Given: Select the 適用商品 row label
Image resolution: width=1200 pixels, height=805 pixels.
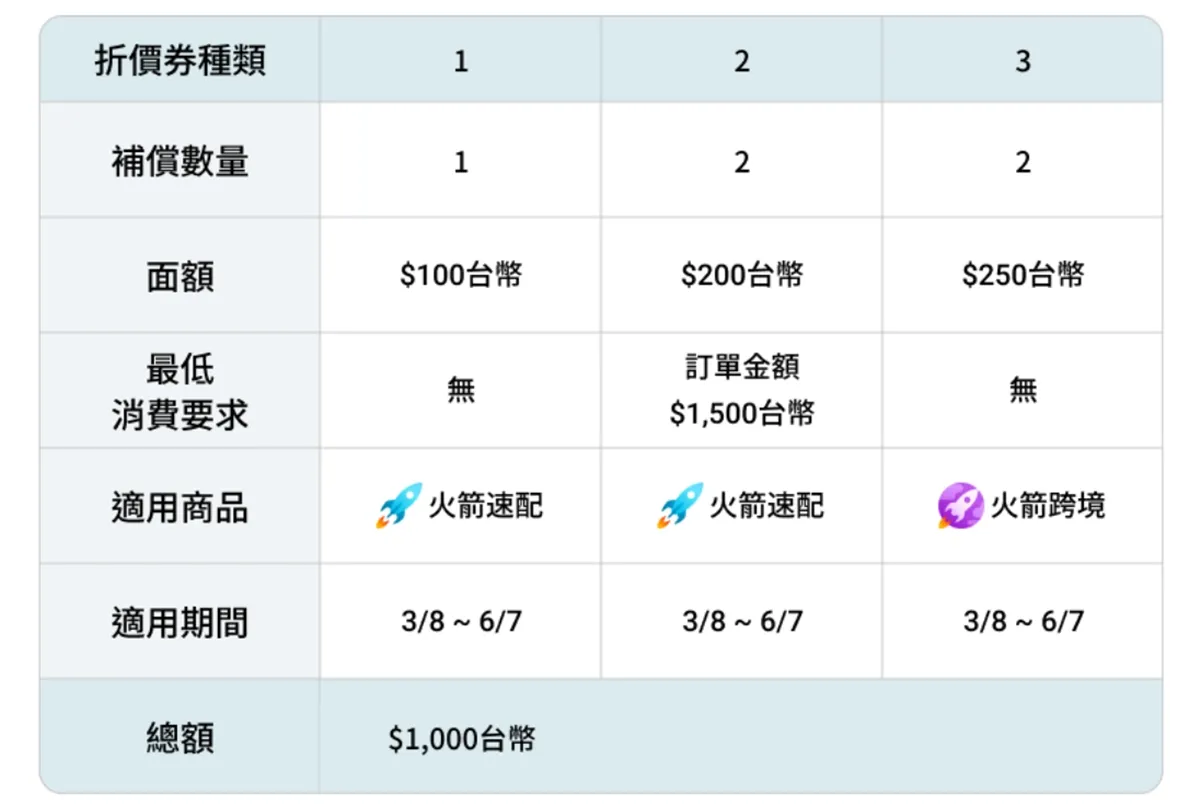Looking at the screenshot, I should pyautogui.click(x=180, y=508).
